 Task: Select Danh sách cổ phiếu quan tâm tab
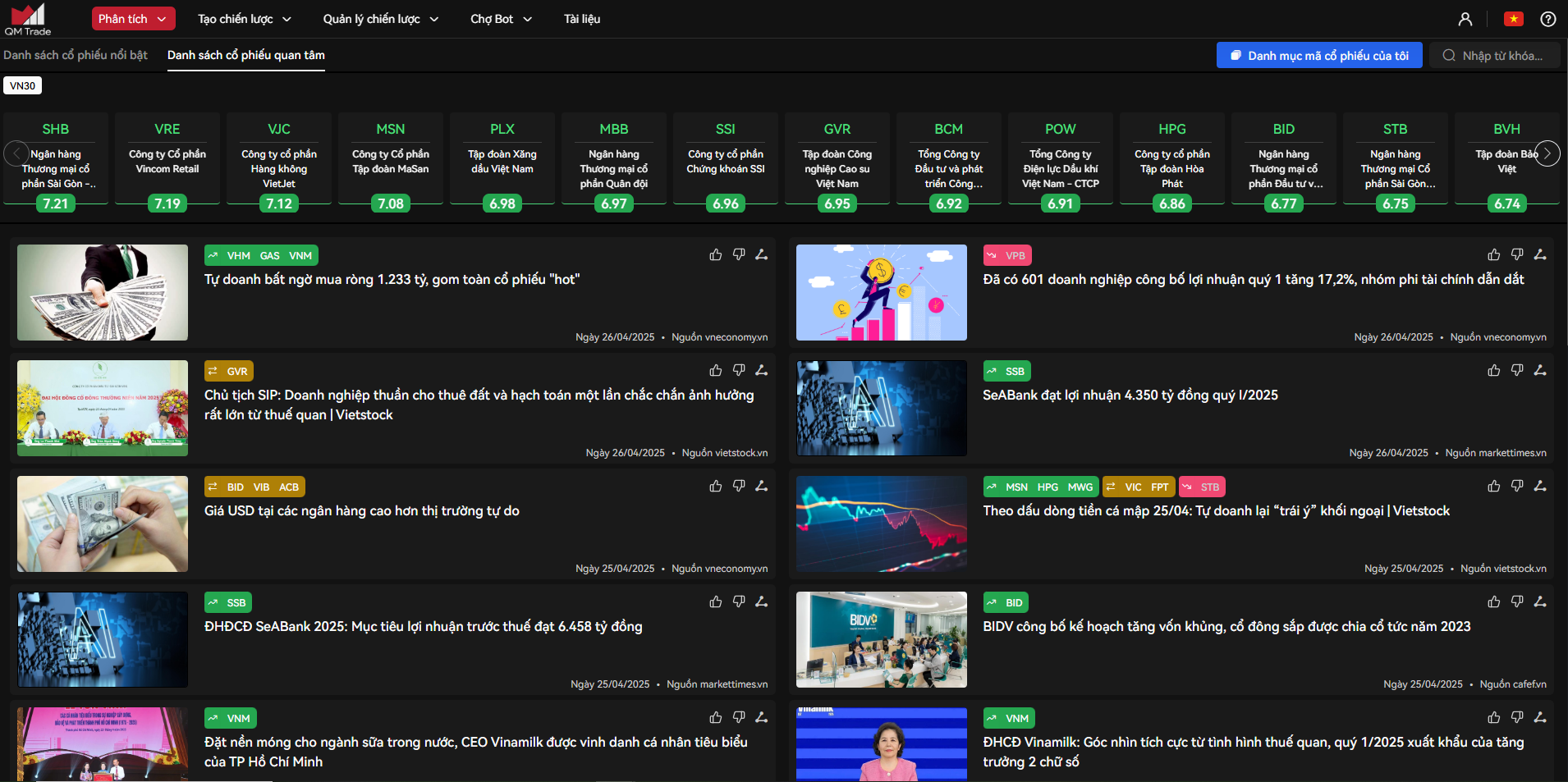tap(246, 55)
